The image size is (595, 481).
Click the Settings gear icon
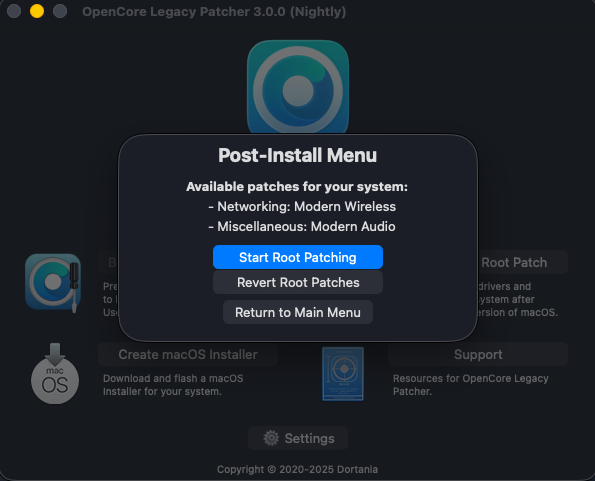(271, 438)
